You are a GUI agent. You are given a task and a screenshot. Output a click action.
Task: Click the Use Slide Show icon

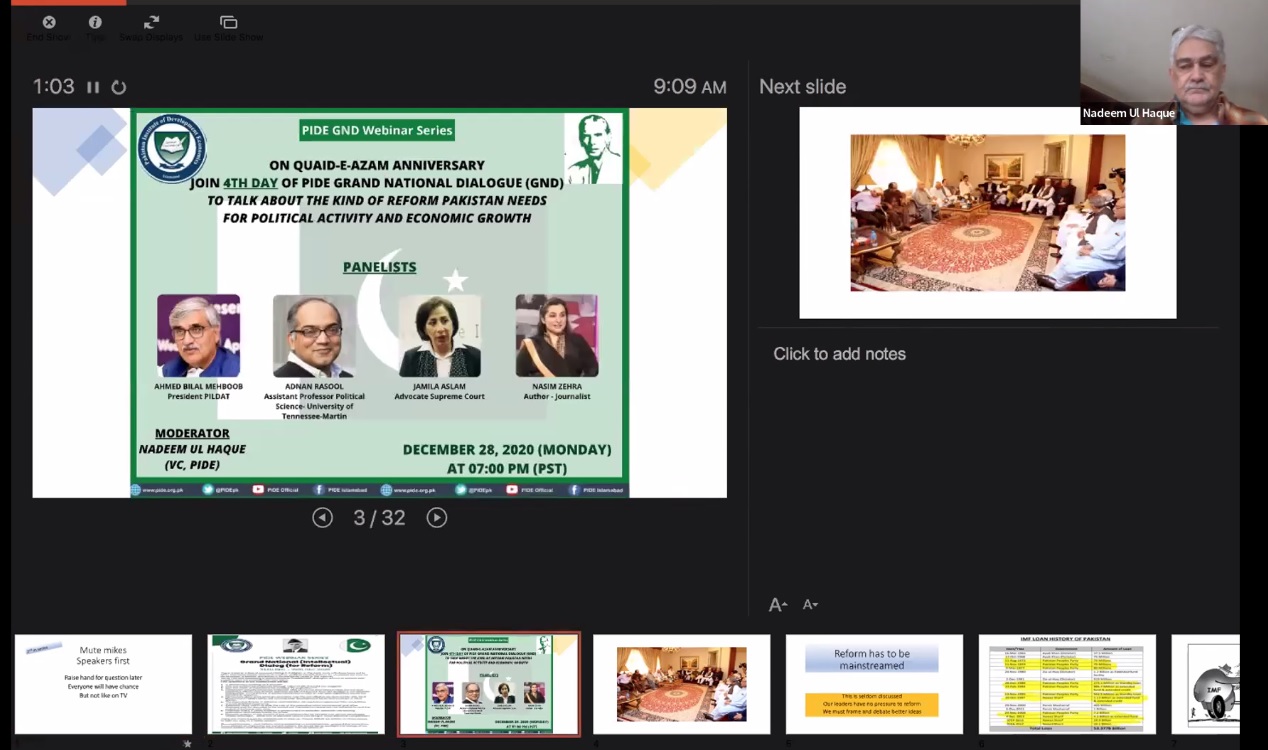pyautogui.click(x=228, y=22)
